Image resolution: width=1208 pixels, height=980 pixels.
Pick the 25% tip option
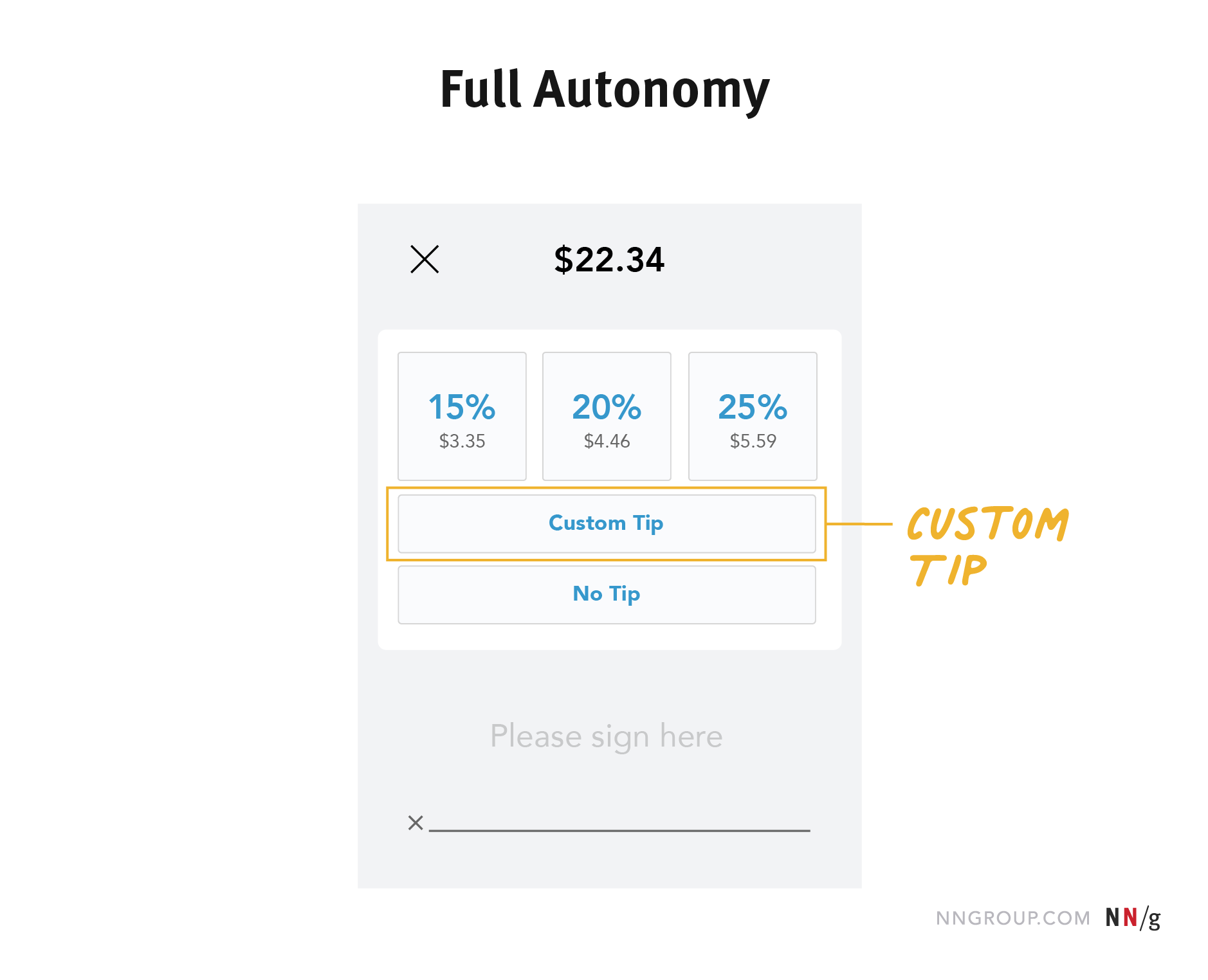click(753, 408)
